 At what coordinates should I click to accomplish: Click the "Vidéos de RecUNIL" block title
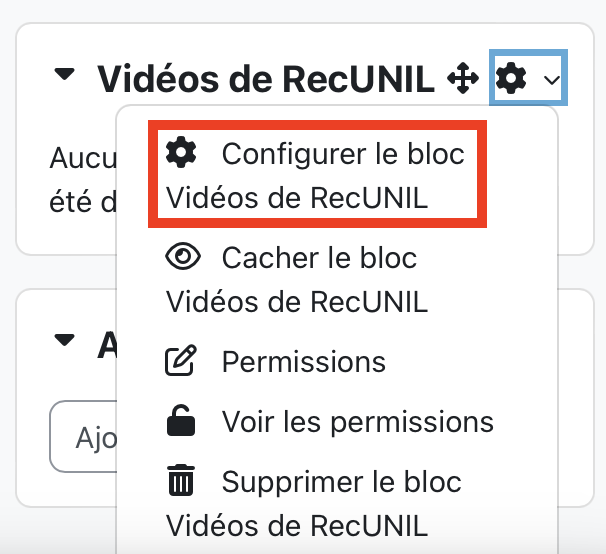pos(265,78)
